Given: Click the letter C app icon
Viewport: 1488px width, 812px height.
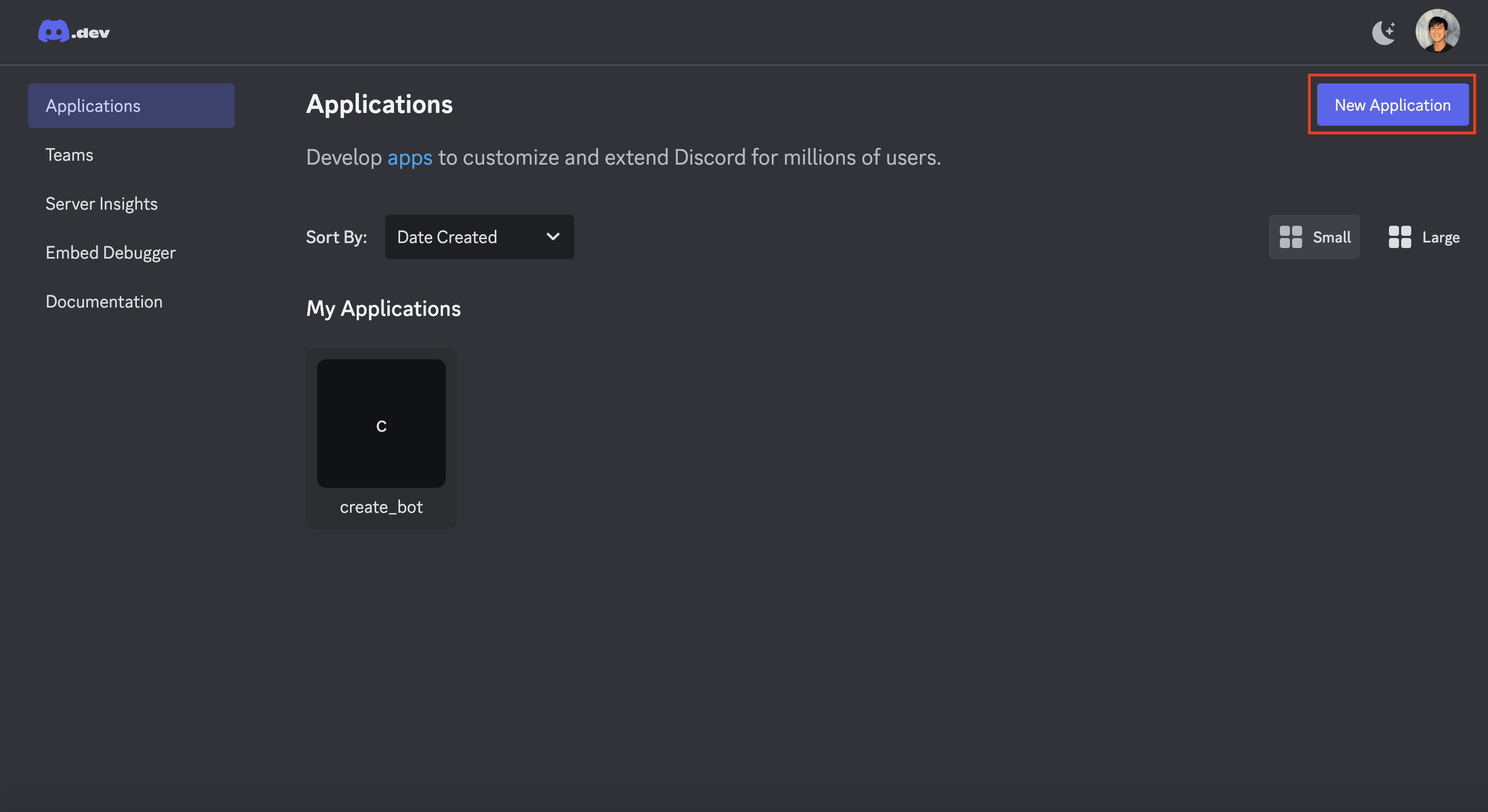Looking at the screenshot, I should 381,426.
